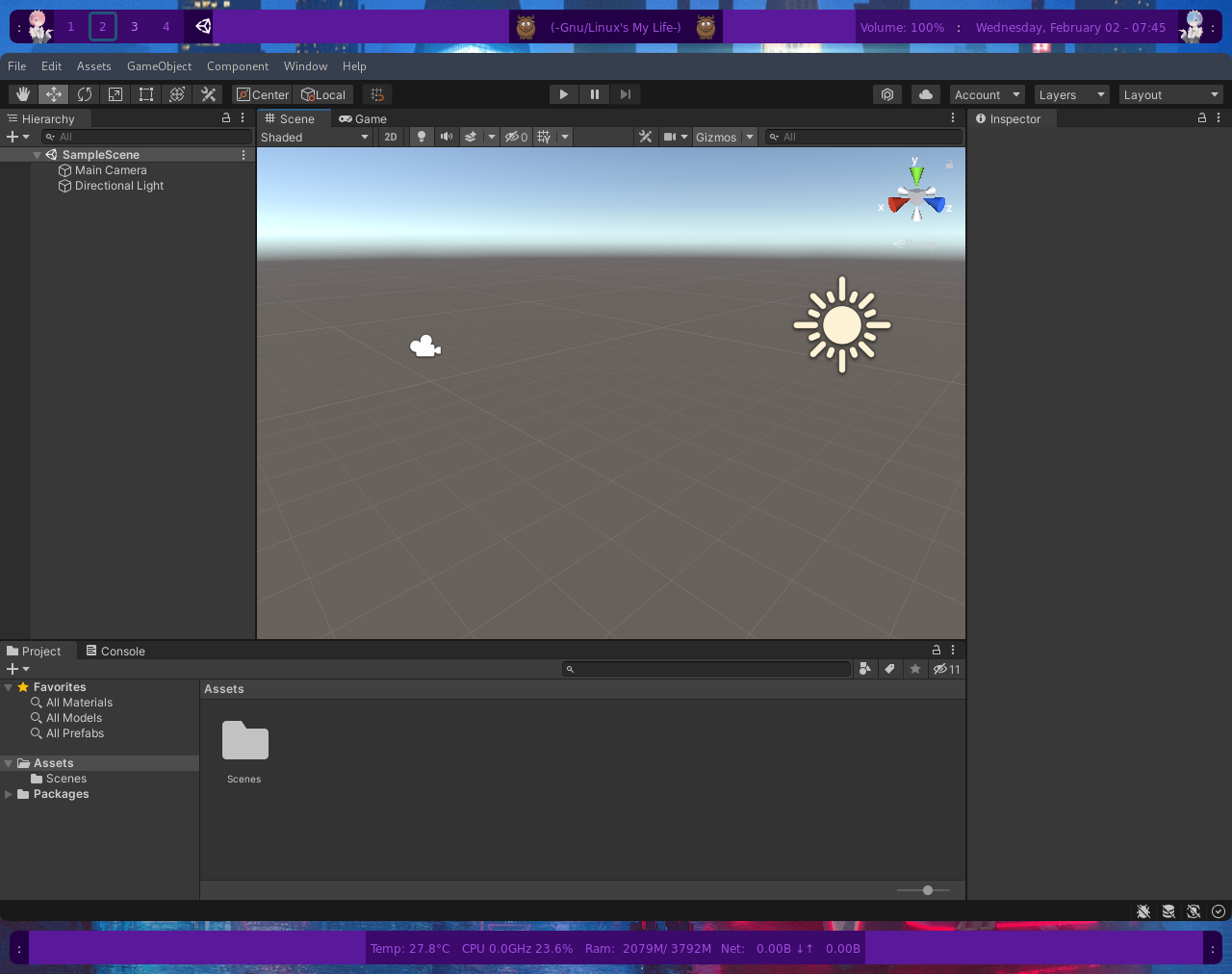Click the search-by-label tag icon in Project
The height and width of the screenshot is (974, 1232).
click(890, 669)
